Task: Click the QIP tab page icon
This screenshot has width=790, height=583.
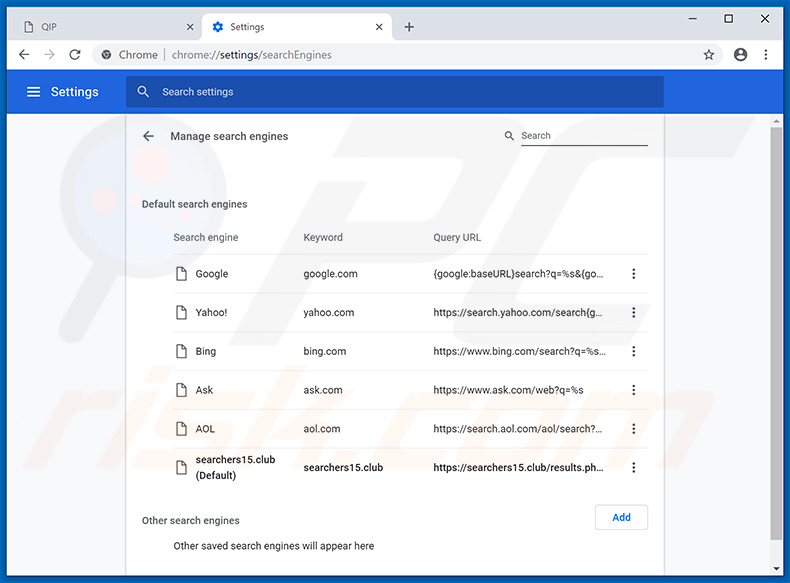Action: point(29,27)
